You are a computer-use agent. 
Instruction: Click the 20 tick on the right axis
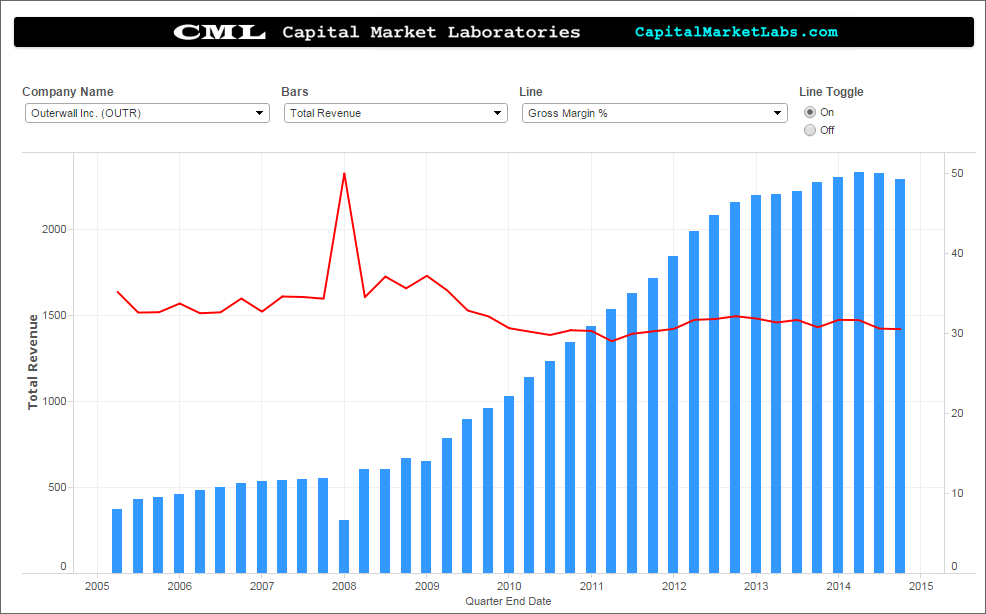click(x=957, y=413)
